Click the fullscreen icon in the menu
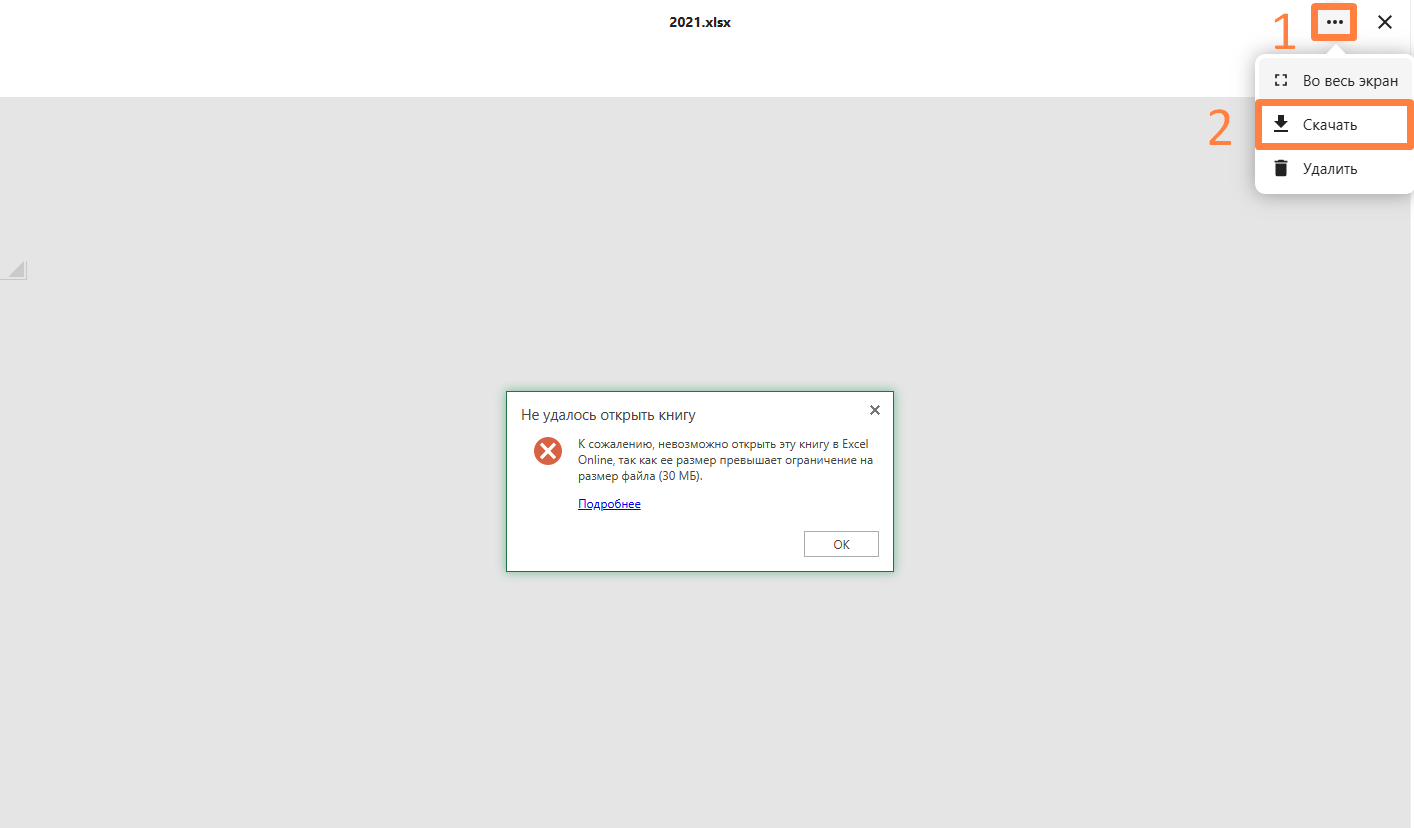The width and height of the screenshot is (1414, 828). (1280, 81)
